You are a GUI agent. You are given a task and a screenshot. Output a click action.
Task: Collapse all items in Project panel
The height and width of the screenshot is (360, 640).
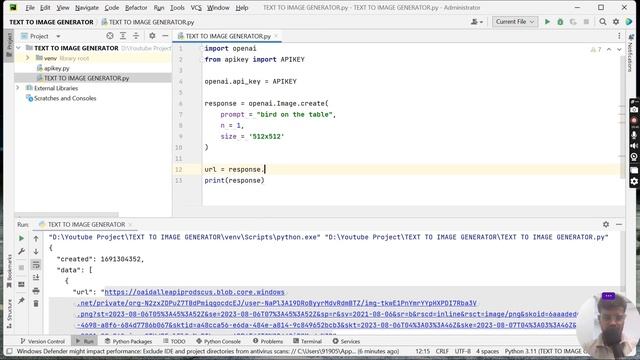coord(136,36)
